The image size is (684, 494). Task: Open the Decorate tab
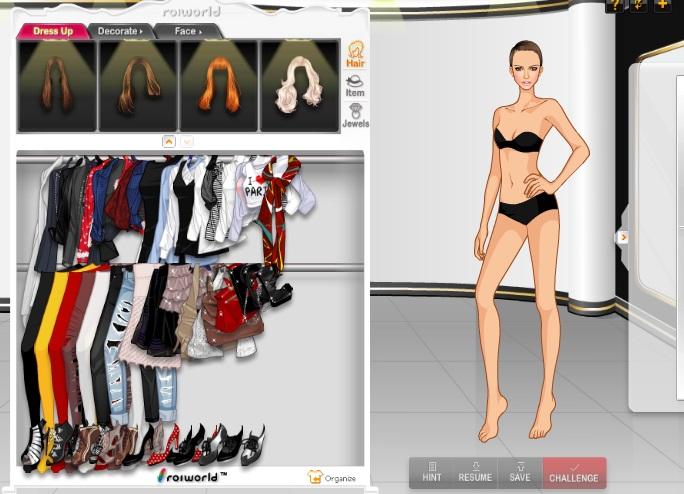pos(119,32)
